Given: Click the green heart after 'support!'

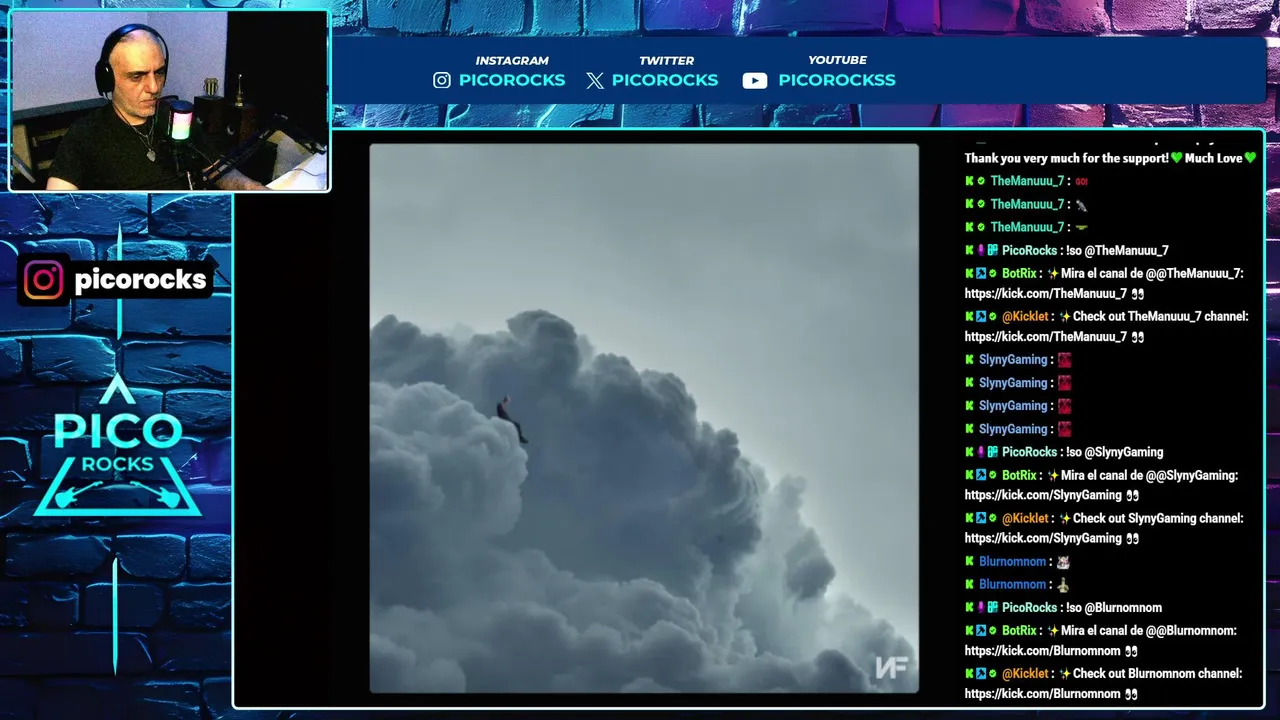Looking at the screenshot, I should [1177, 158].
